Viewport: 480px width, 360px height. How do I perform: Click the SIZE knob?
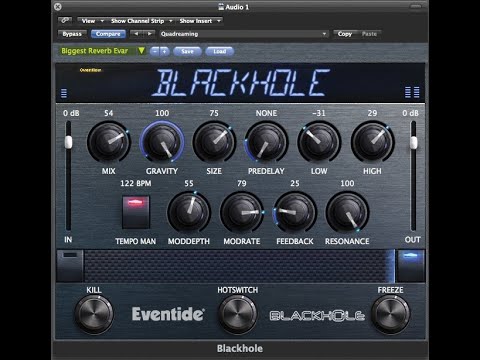[x=214, y=142]
